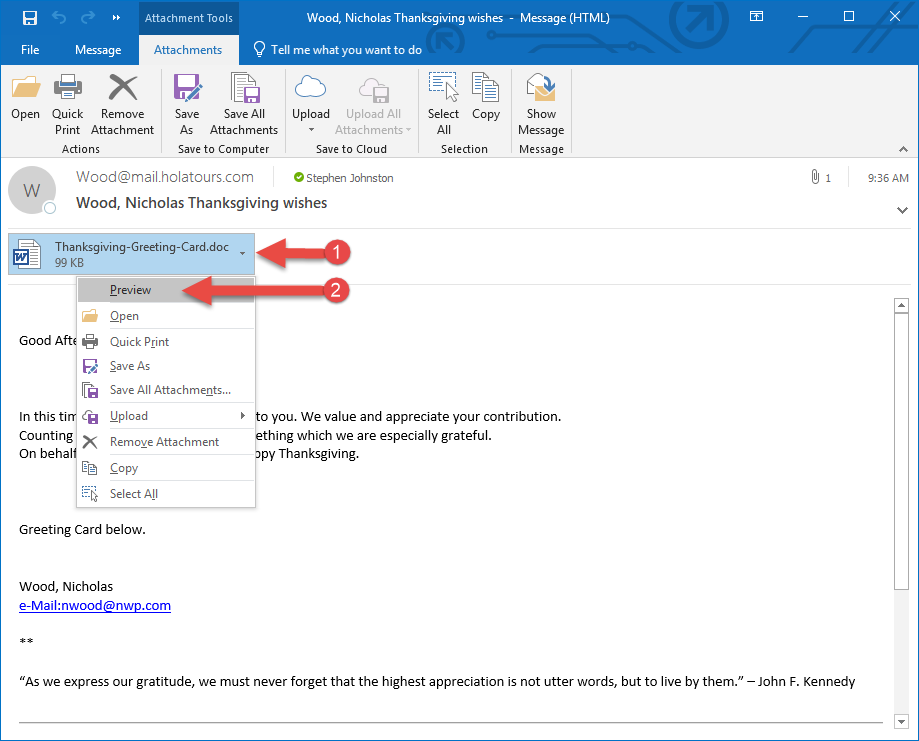Choose Save As from the context menu
919x741 pixels.
[166, 366]
